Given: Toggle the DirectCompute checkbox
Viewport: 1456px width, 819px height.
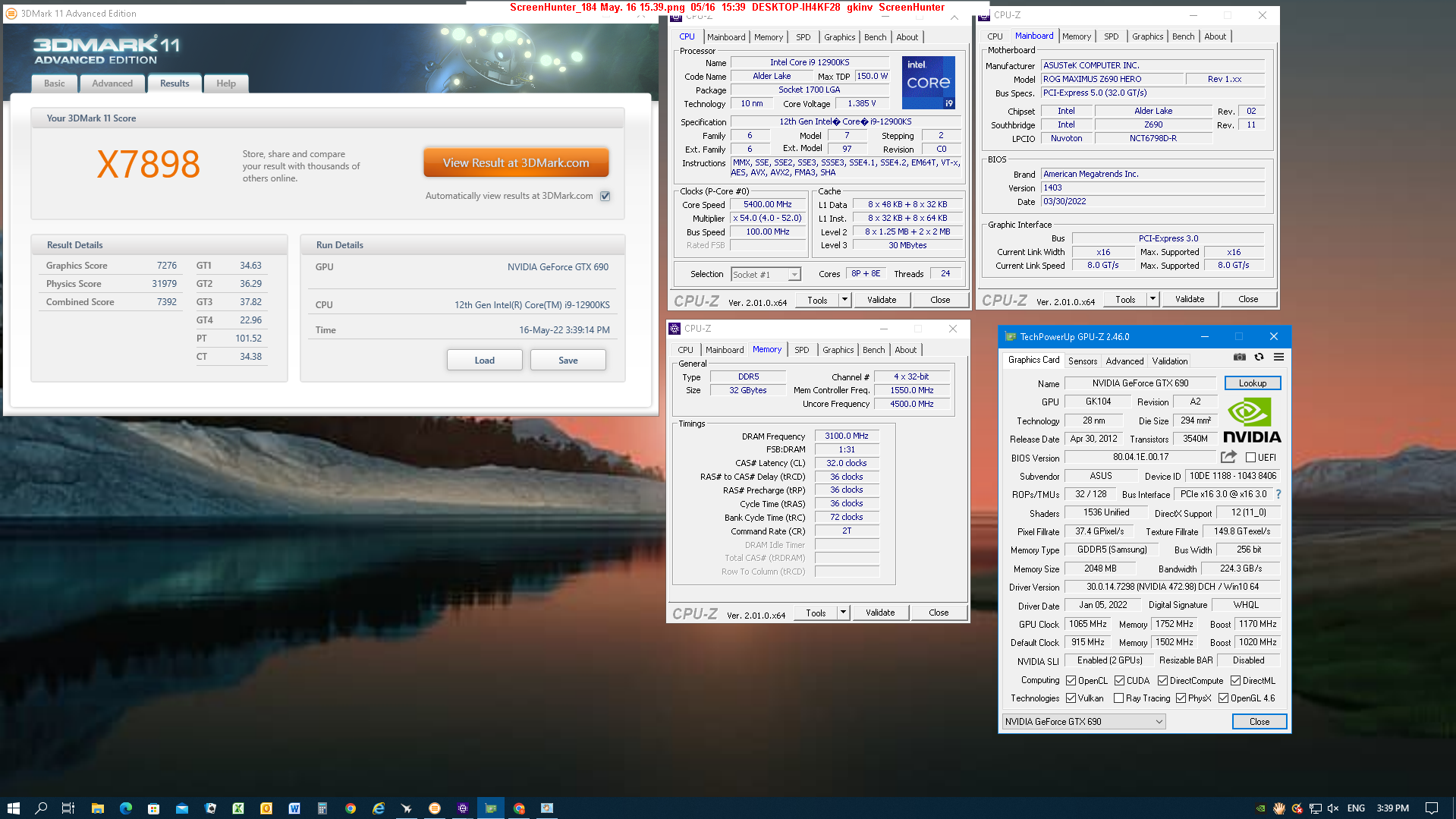Looking at the screenshot, I should pyautogui.click(x=1162, y=680).
